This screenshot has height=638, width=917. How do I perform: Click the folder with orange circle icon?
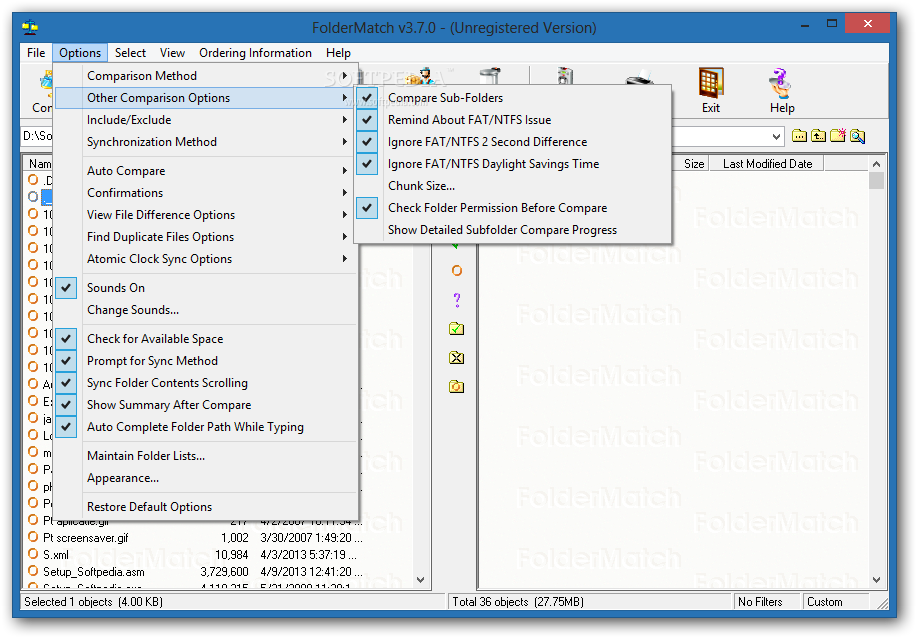point(457,387)
